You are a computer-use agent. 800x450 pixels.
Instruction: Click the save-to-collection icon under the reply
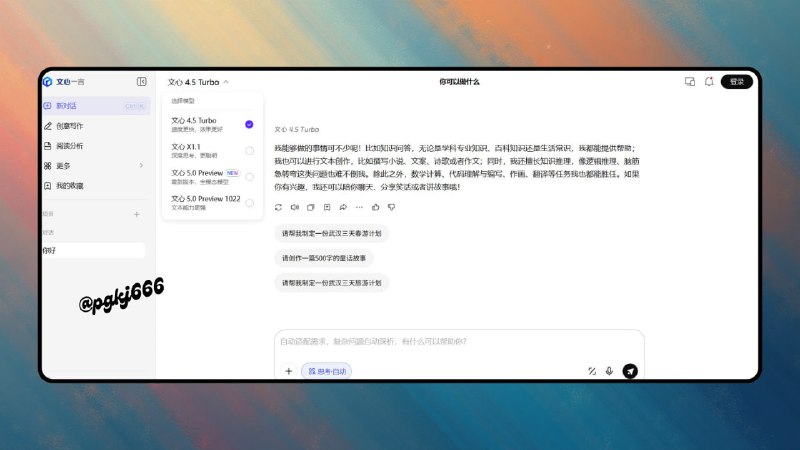coord(327,207)
